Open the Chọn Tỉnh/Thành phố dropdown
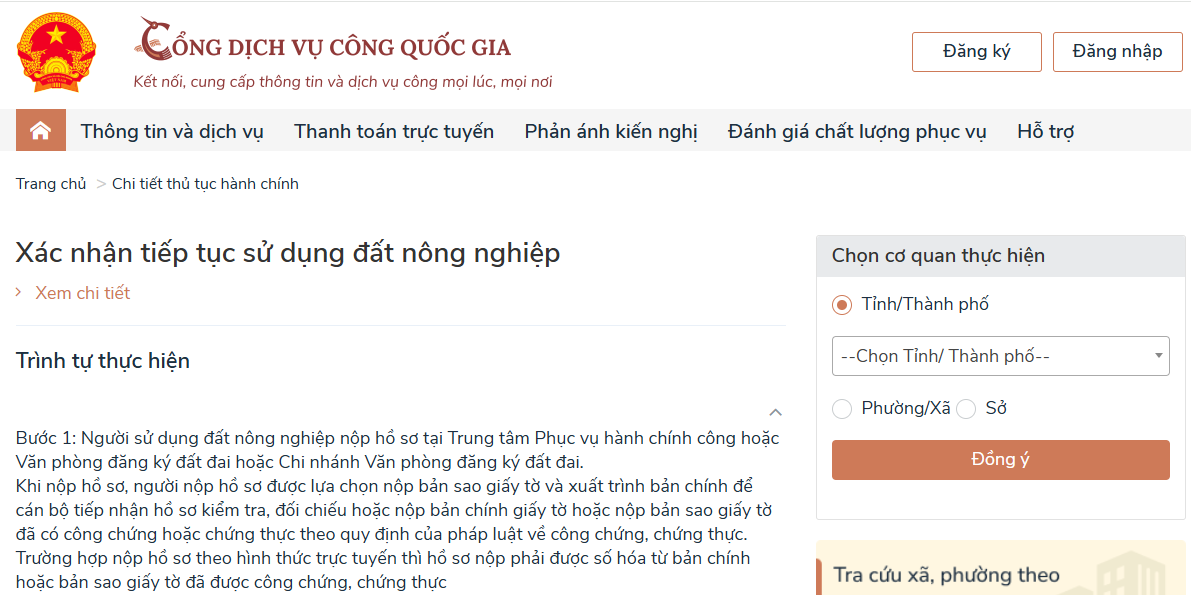 pyautogui.click(x=1000, y=356)
